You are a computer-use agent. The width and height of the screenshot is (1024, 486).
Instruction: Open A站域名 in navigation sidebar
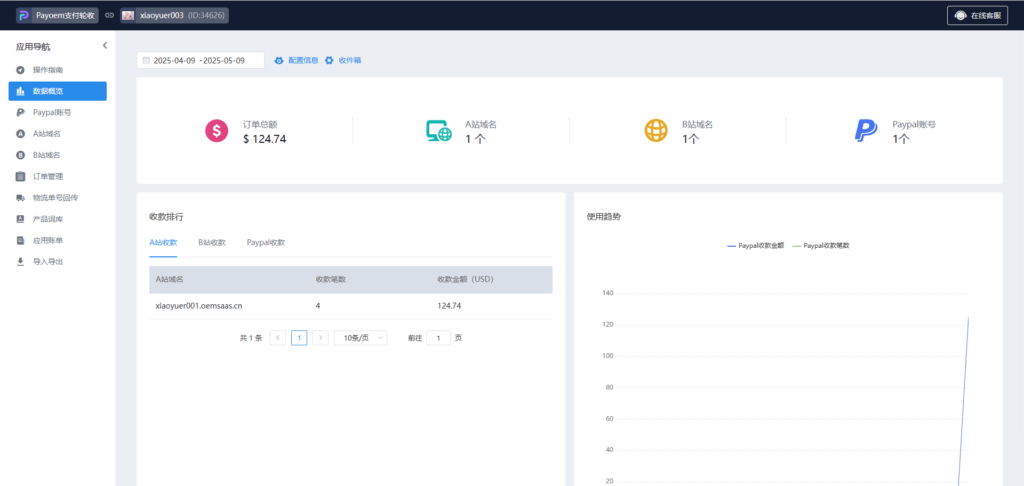coord(46,134)
